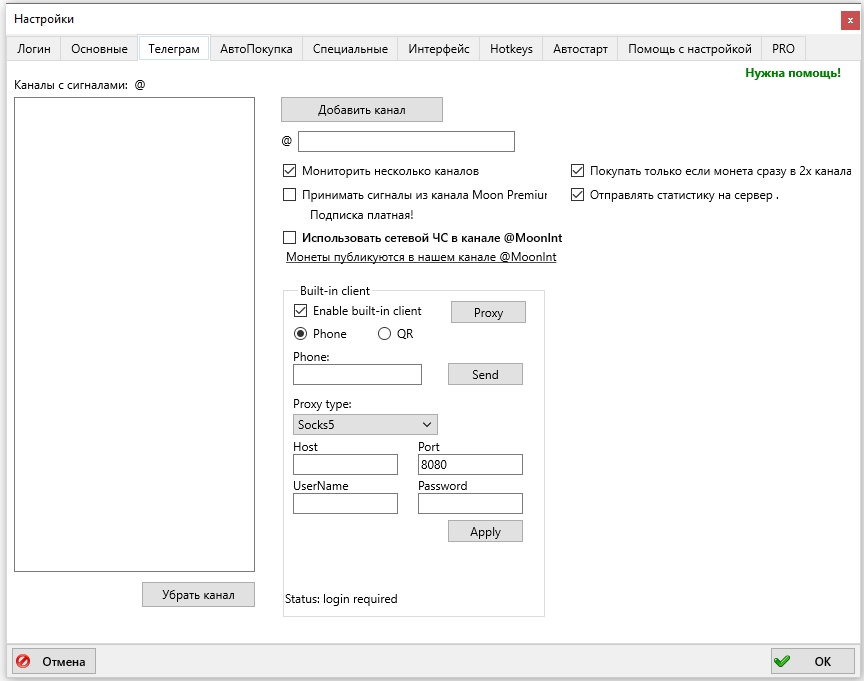Click the green checkmark icon on OK
The image size is (864, 681).
pos(781,661)
